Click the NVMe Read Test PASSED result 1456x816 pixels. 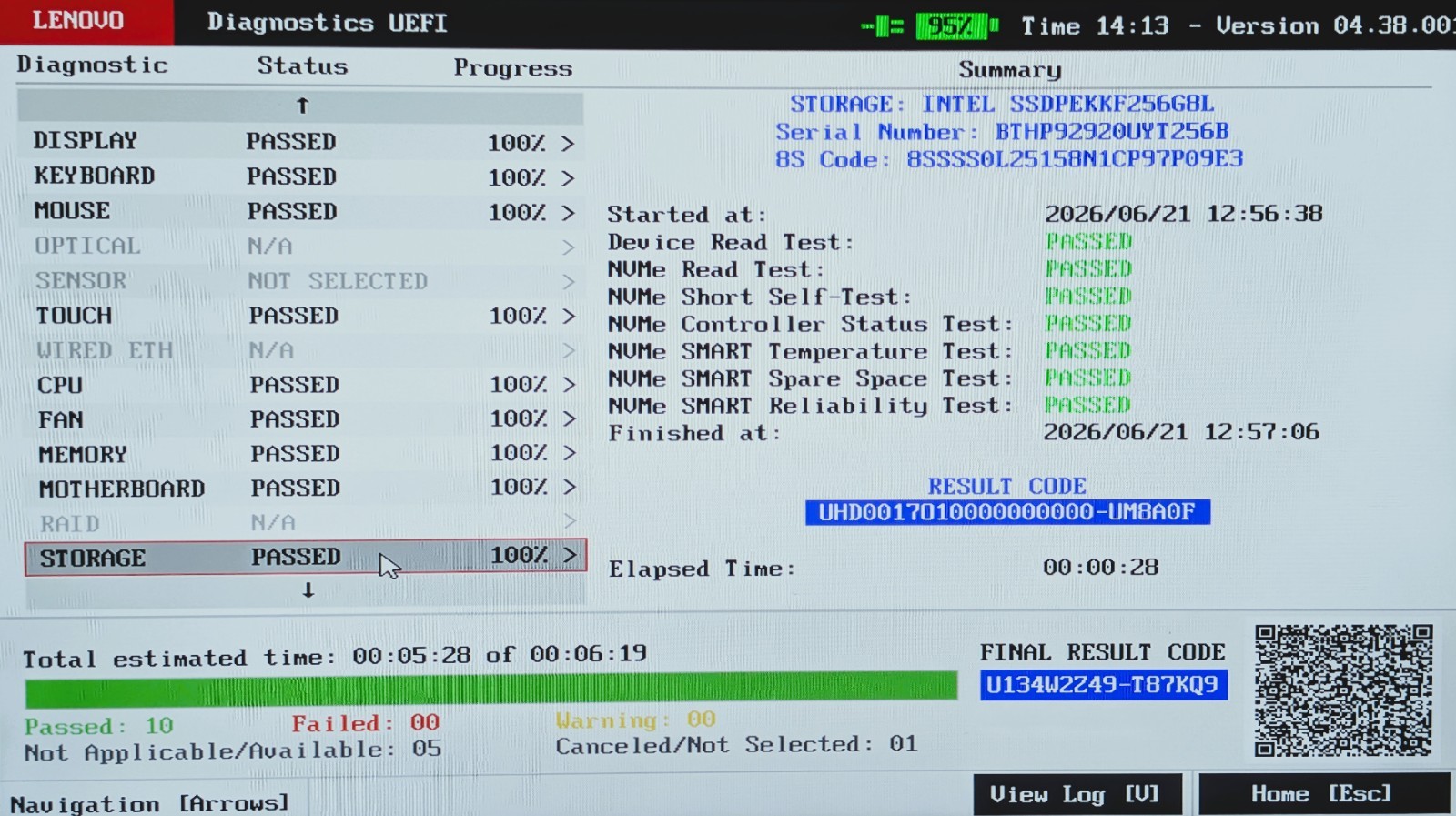point(1088,269)
